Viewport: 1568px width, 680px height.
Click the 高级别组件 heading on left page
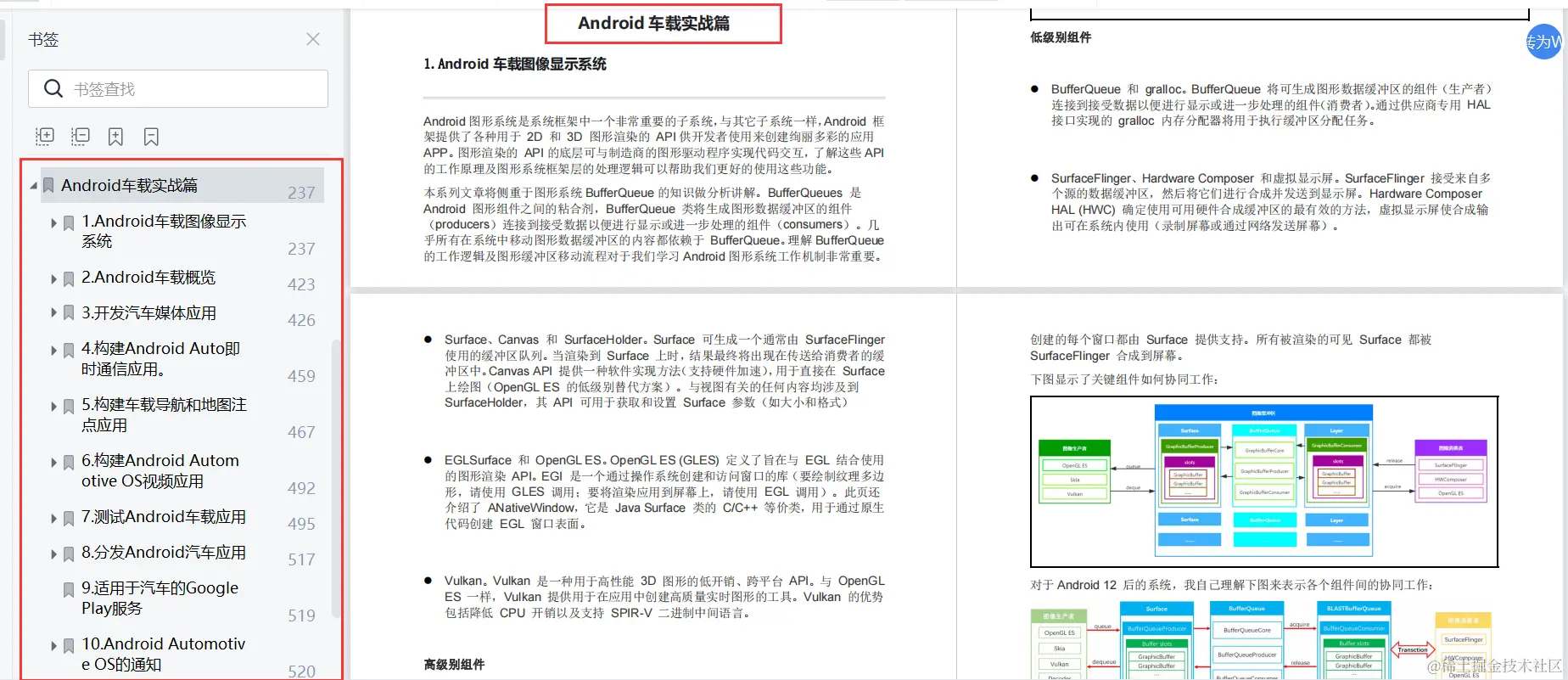[x=454, y=665]
